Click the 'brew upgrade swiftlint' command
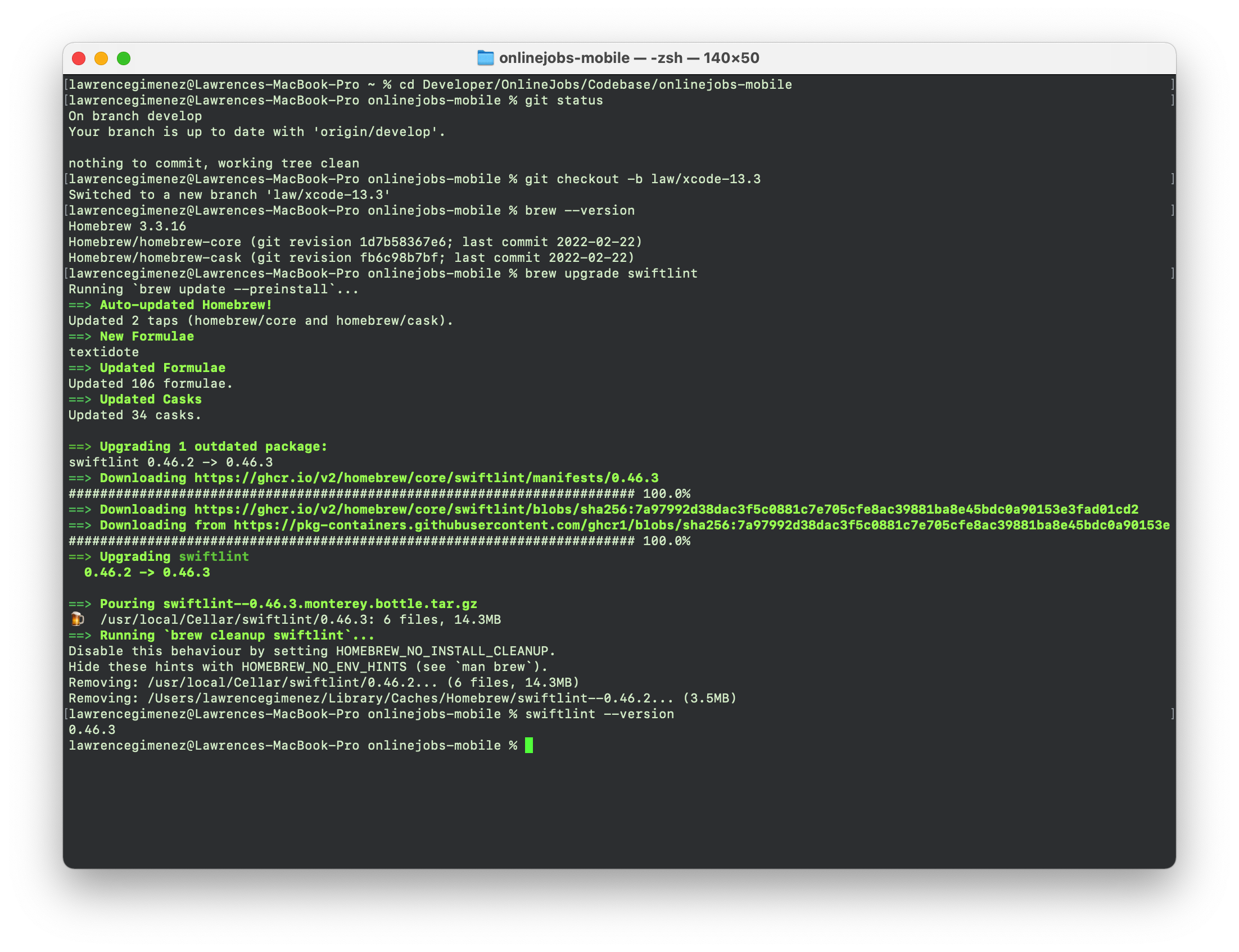This screenshot has height=952, width=1239. tap(611, 274)
